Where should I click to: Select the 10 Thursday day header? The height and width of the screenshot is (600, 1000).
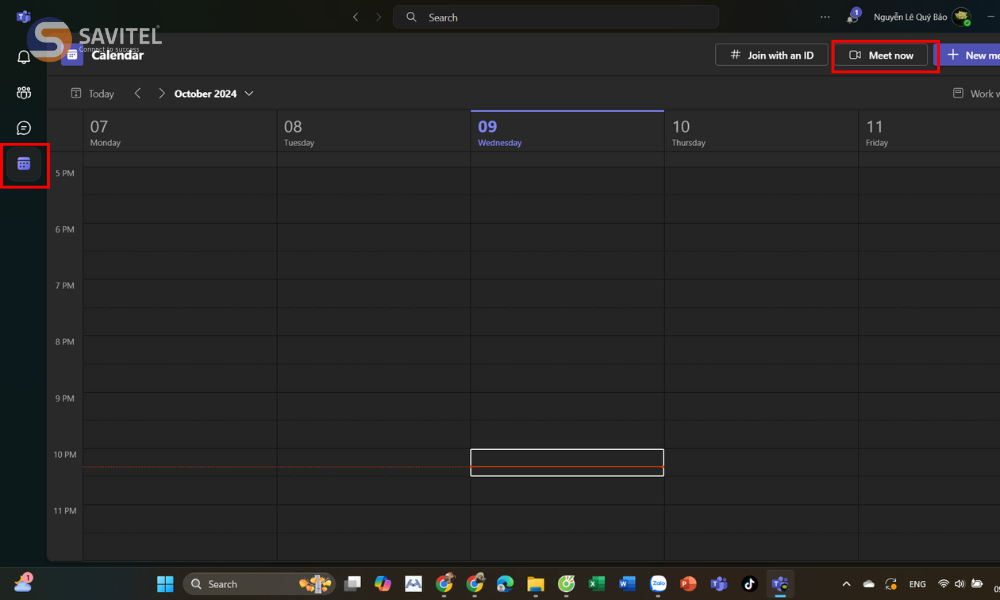[761, 132]
